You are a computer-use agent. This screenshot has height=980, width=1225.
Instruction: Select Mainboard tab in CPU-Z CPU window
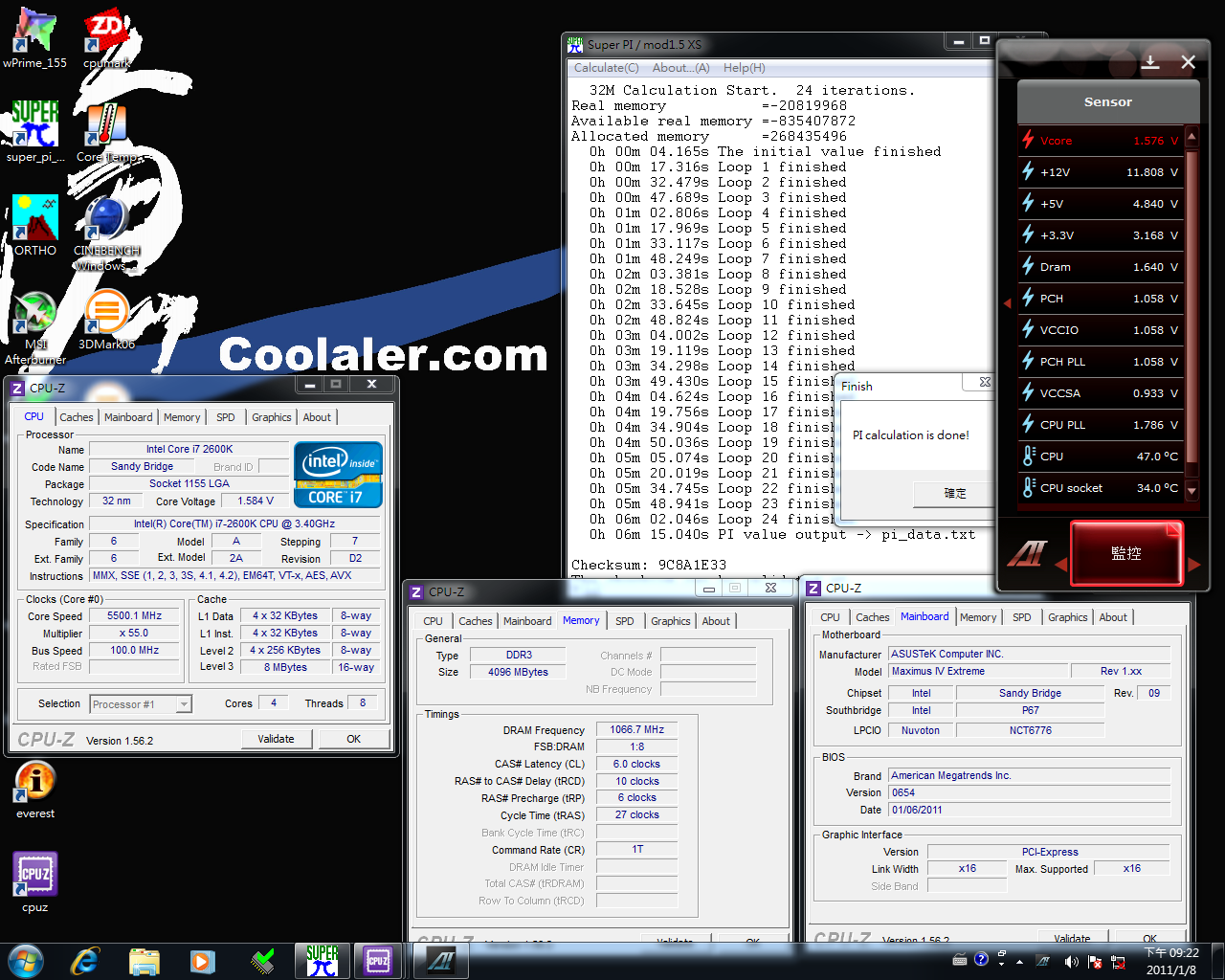tap(128, 417)
